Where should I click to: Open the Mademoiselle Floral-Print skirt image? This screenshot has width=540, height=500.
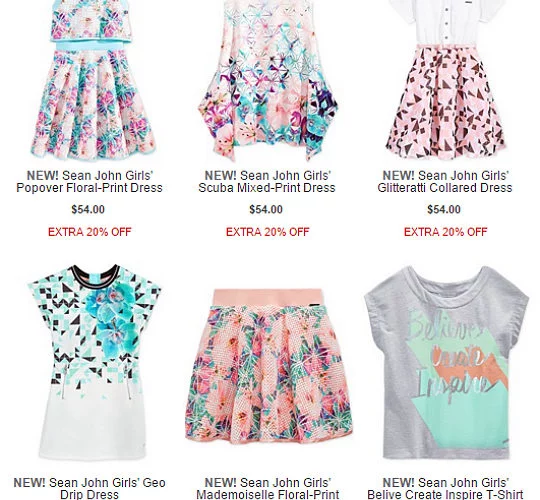(x=268, y=367)
